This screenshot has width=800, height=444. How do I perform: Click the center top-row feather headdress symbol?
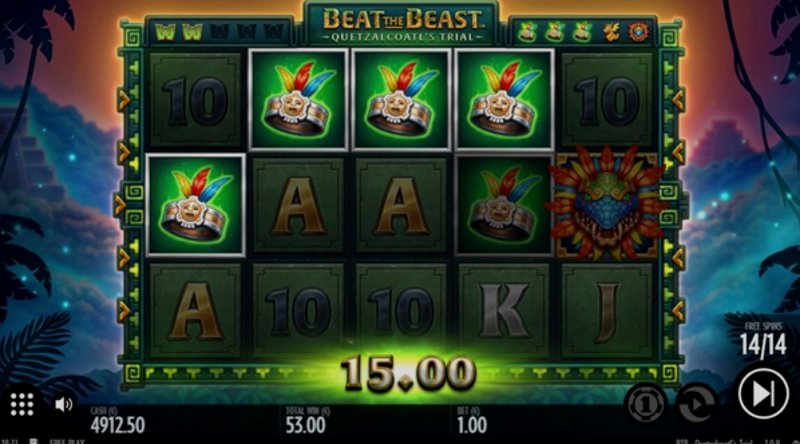point(402,100)
